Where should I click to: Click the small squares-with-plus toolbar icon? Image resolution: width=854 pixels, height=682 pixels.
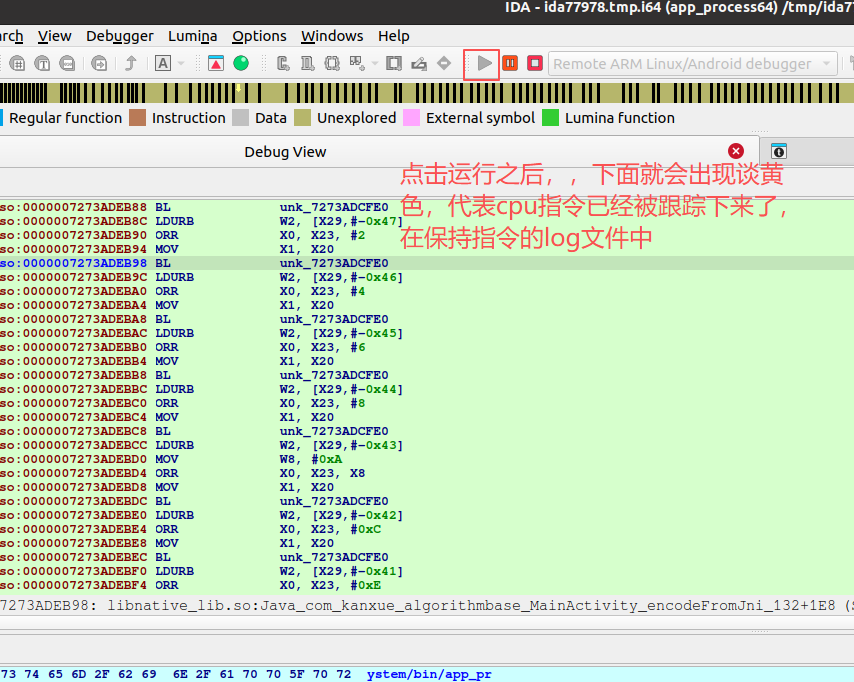tap(357, 63)
